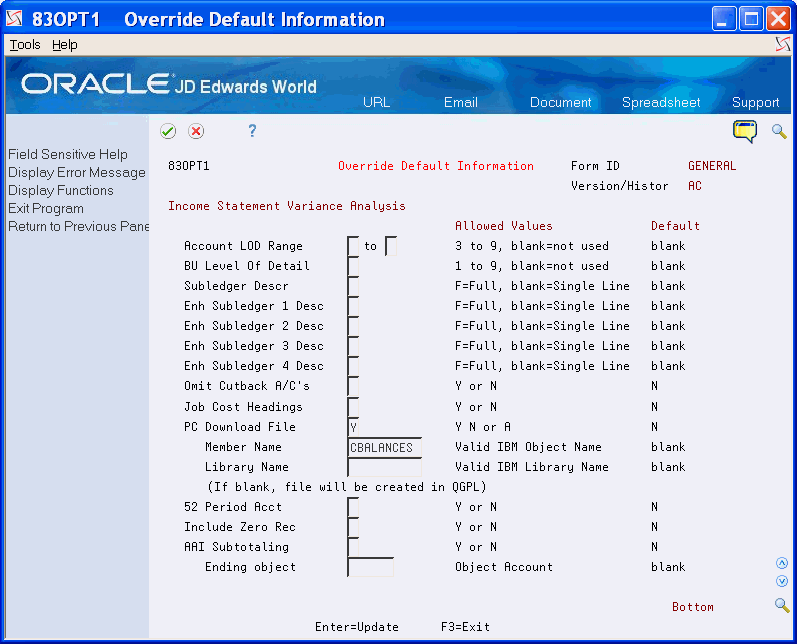The height and width of the screenshot is (644, 797).
Task: Select the Spreadsheet tab link
Action: (x=661, y=102)
